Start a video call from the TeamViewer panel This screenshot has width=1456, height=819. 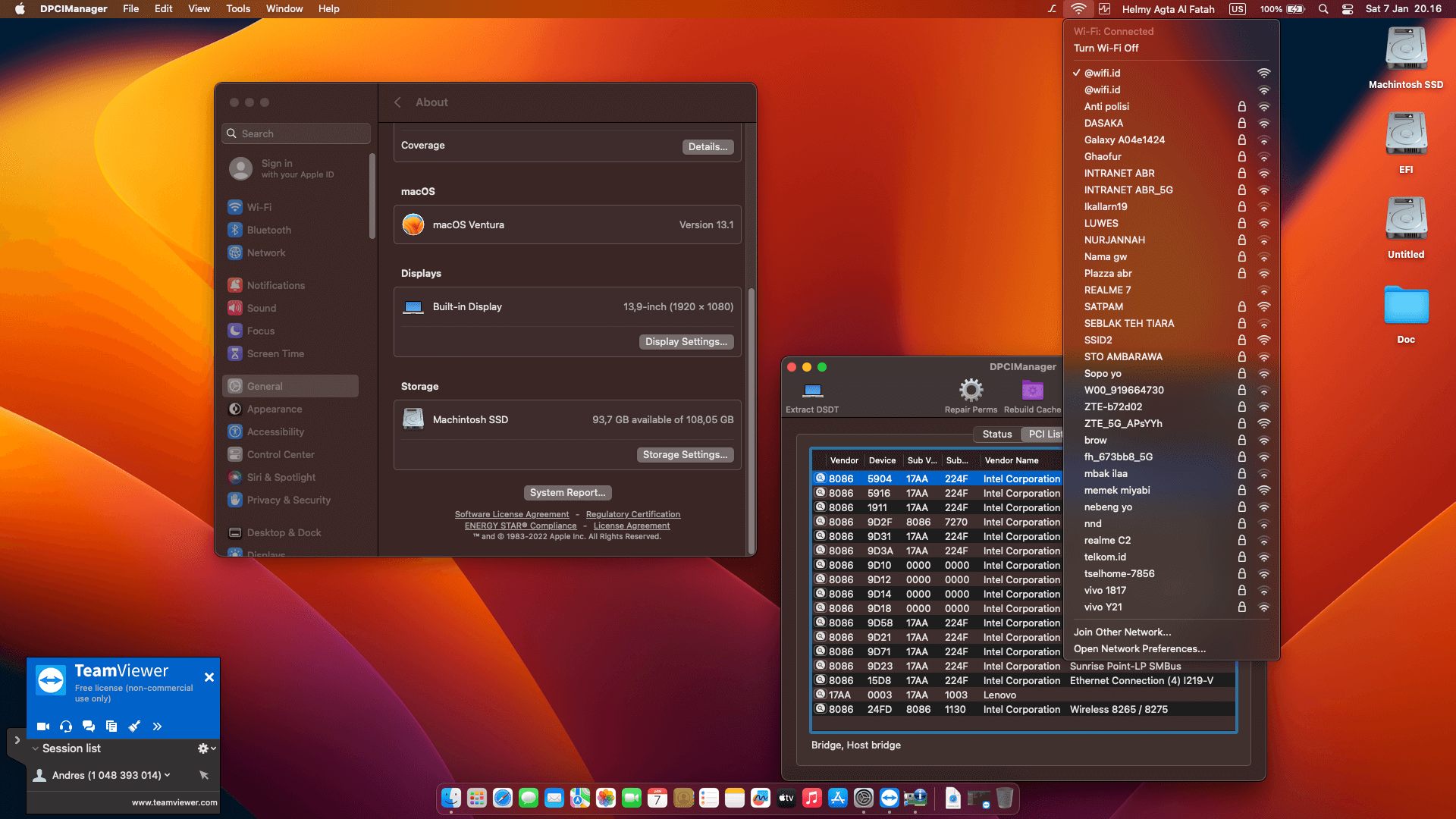(x=43, y=726)
